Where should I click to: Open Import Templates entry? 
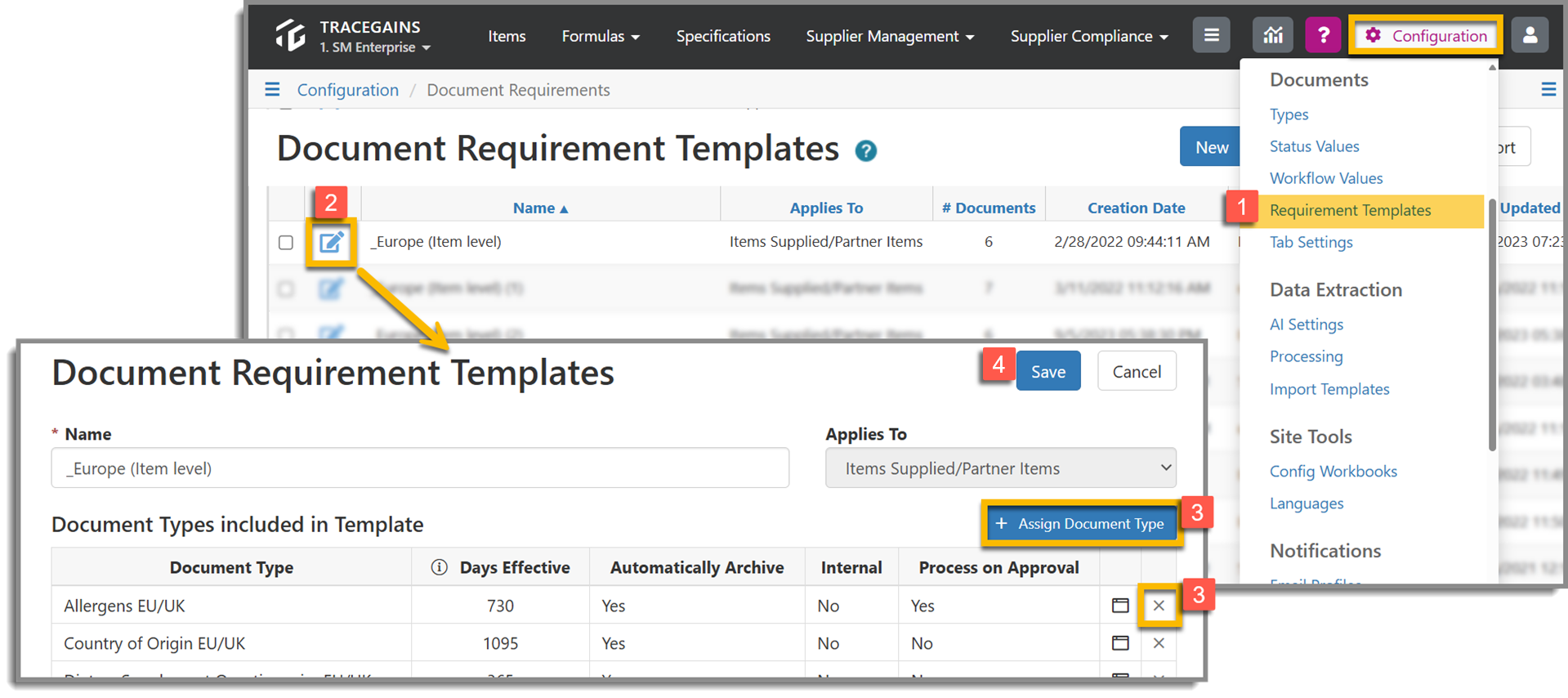[1329, 389]
